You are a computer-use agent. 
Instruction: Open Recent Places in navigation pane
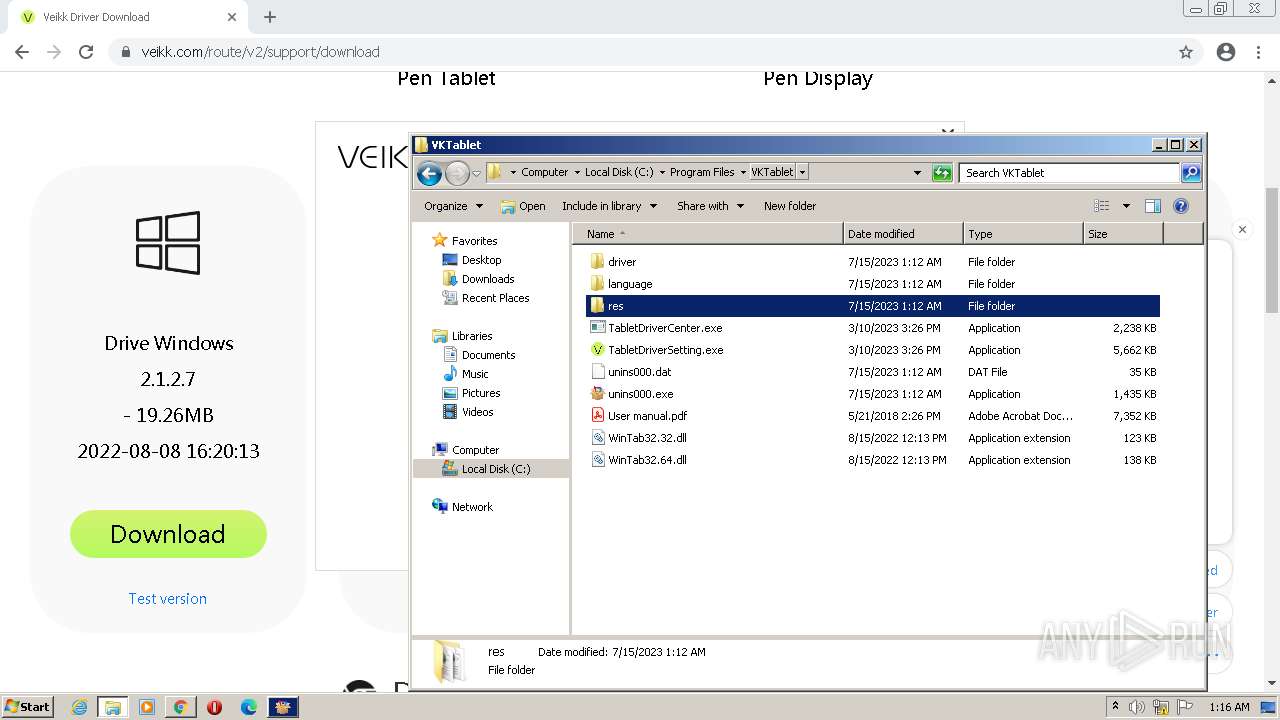[495, 298]
